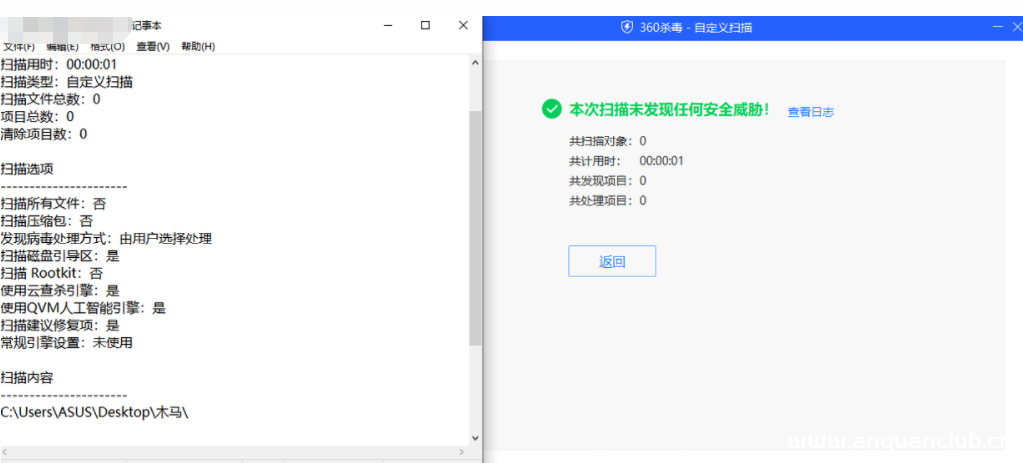
Task: Minimize the 360杀毒 window
Action: [998, 27]
